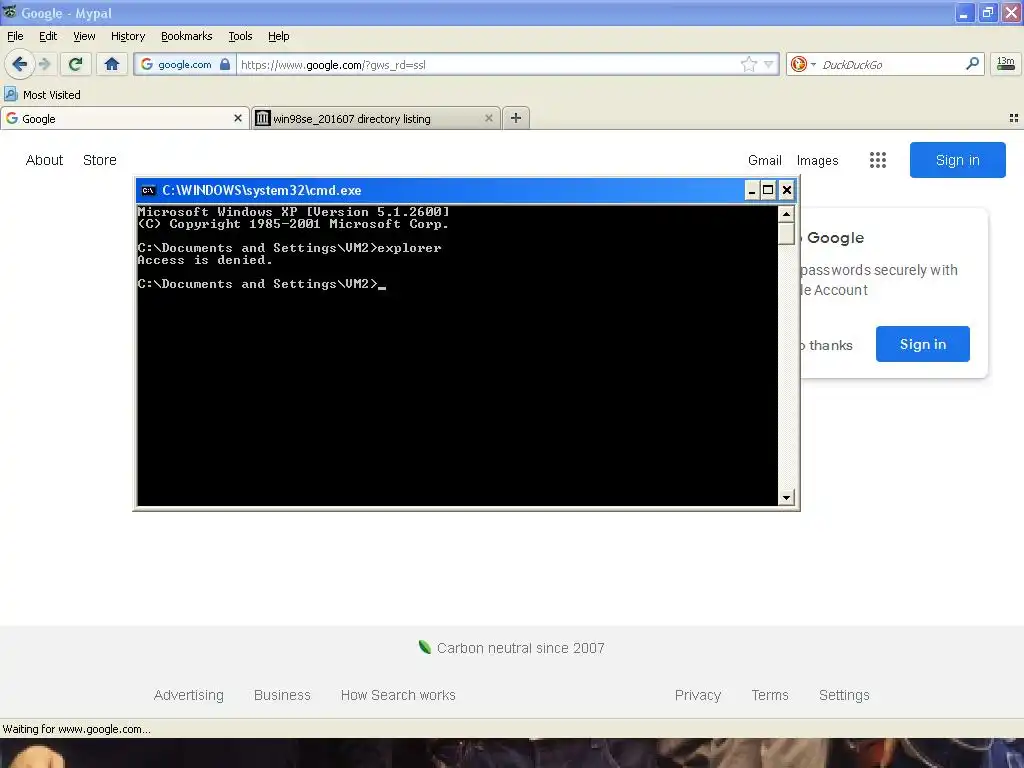This screenshot has width=1024, height=768.
Task: Open the Most Visited bookmarks folder
Action: click(42, 95)
